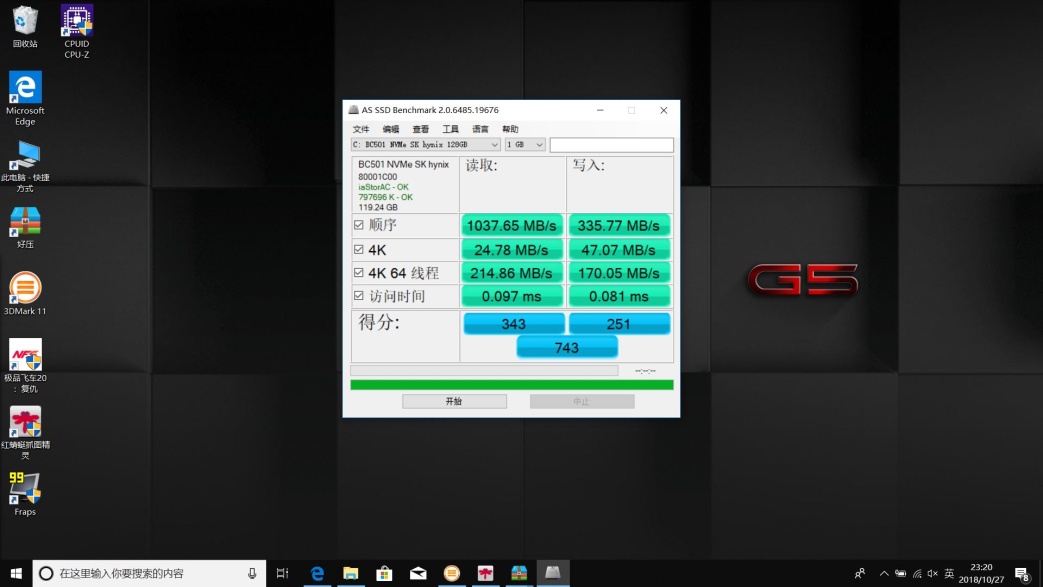This screenshot has height=587, width=1043.
Task: Open the 工具 menu
Action: tap(449, 128)
